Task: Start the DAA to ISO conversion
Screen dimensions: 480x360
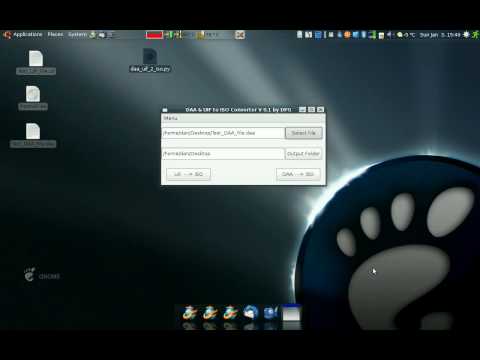Action: point(298,174)
